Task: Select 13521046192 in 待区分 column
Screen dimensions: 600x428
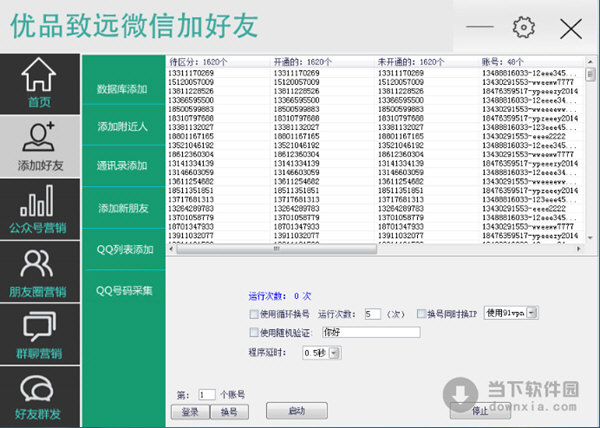Action: click(x=191, y=145)
